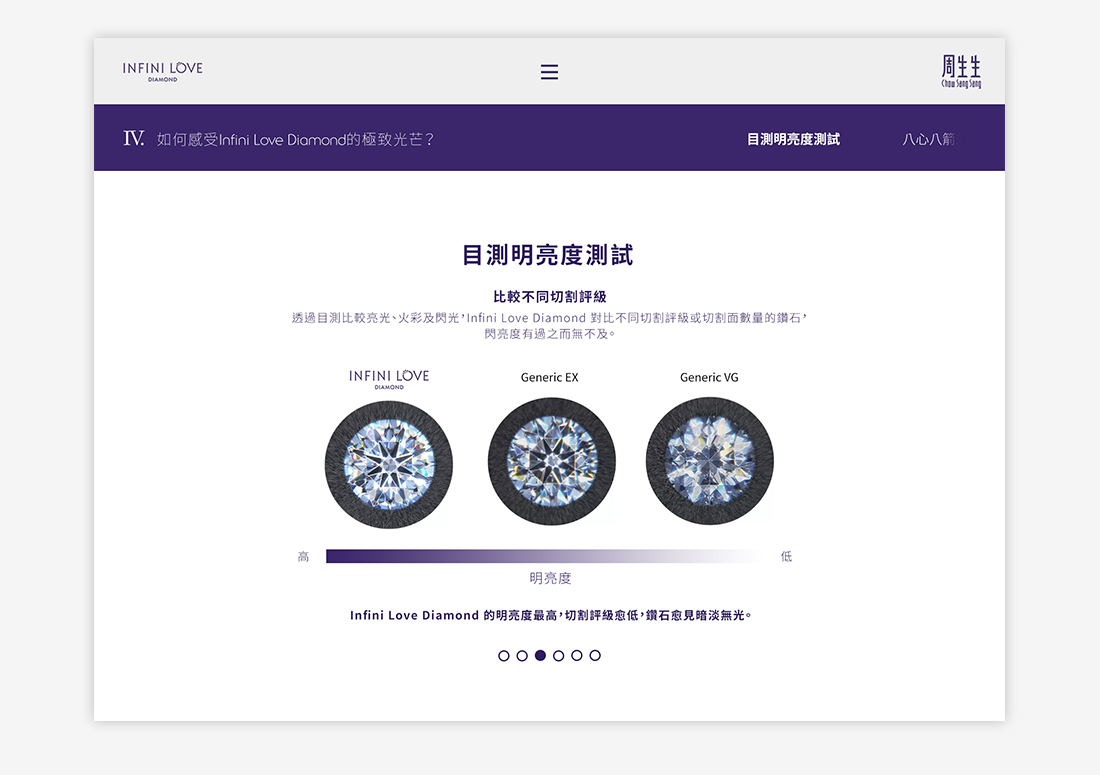Click the INFINI LOVE DIAMOND logo
1100x775 pixels.
pyautogui.click(x=162, y=70)
